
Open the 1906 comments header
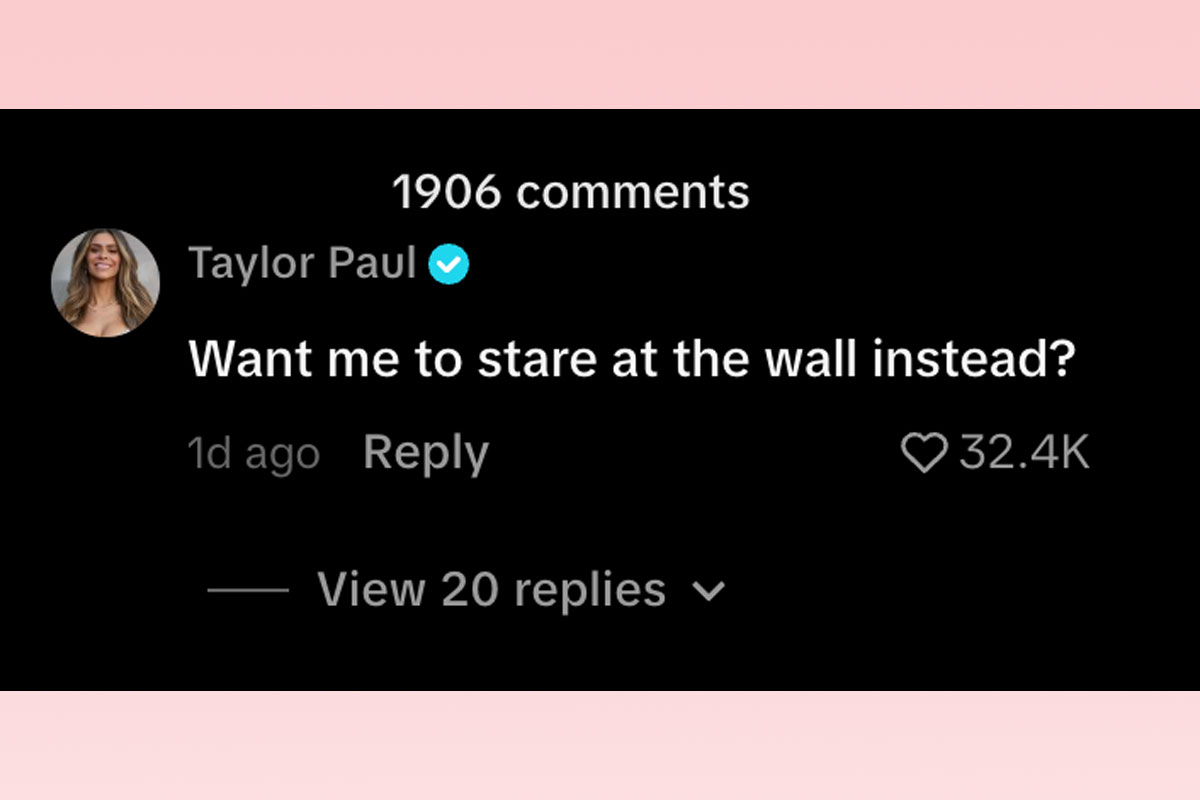point(572,192)
